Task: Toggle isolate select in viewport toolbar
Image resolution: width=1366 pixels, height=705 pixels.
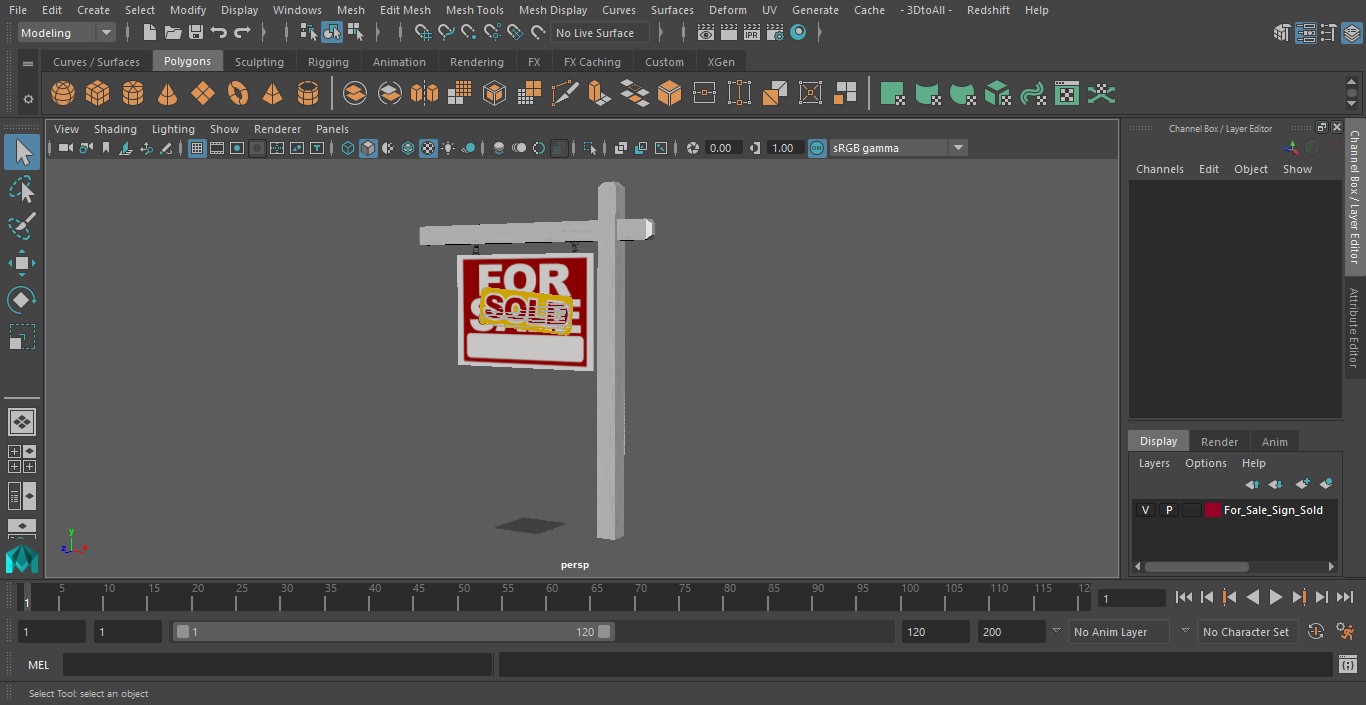Action: [x=590, y=148]
